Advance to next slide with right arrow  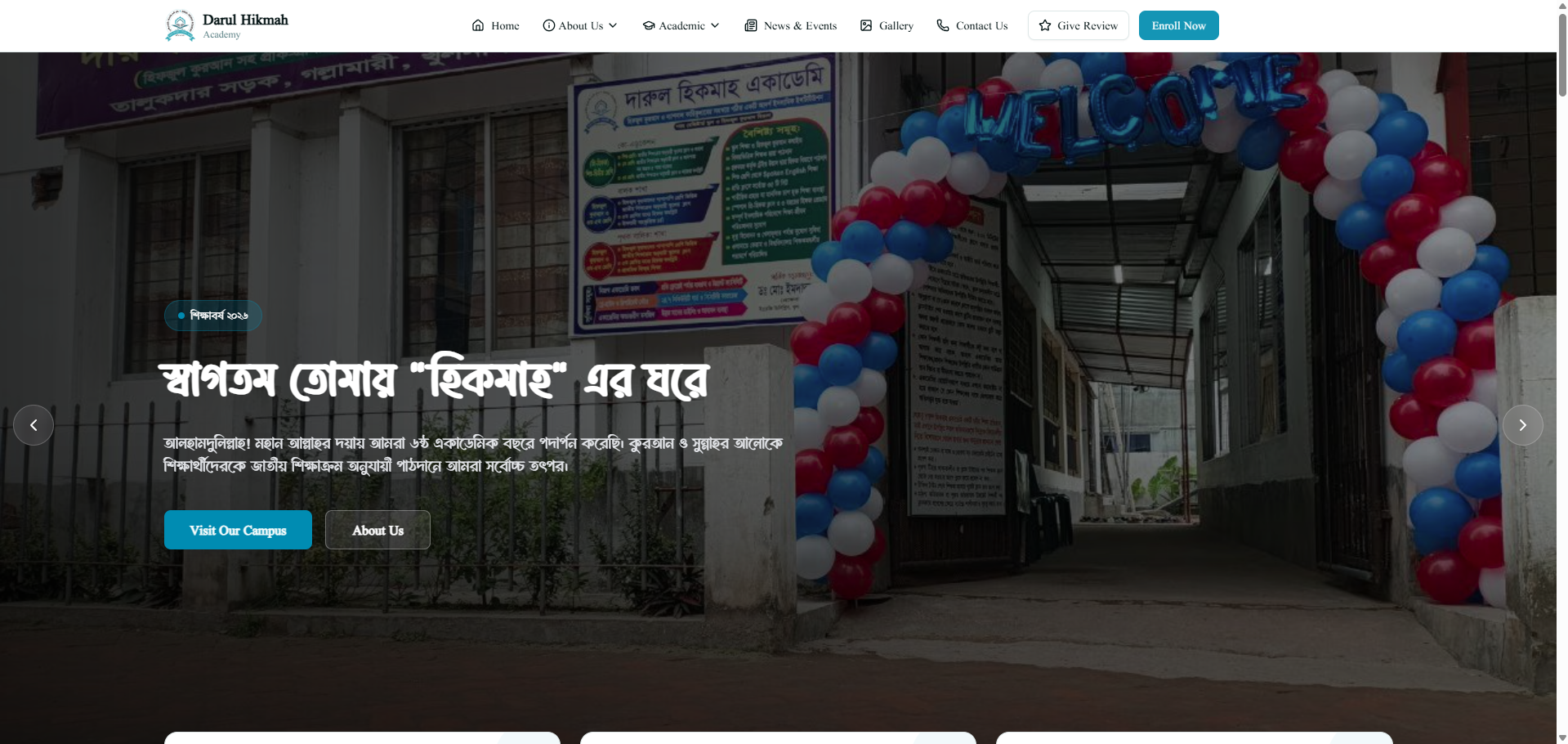click(1523, 425)
